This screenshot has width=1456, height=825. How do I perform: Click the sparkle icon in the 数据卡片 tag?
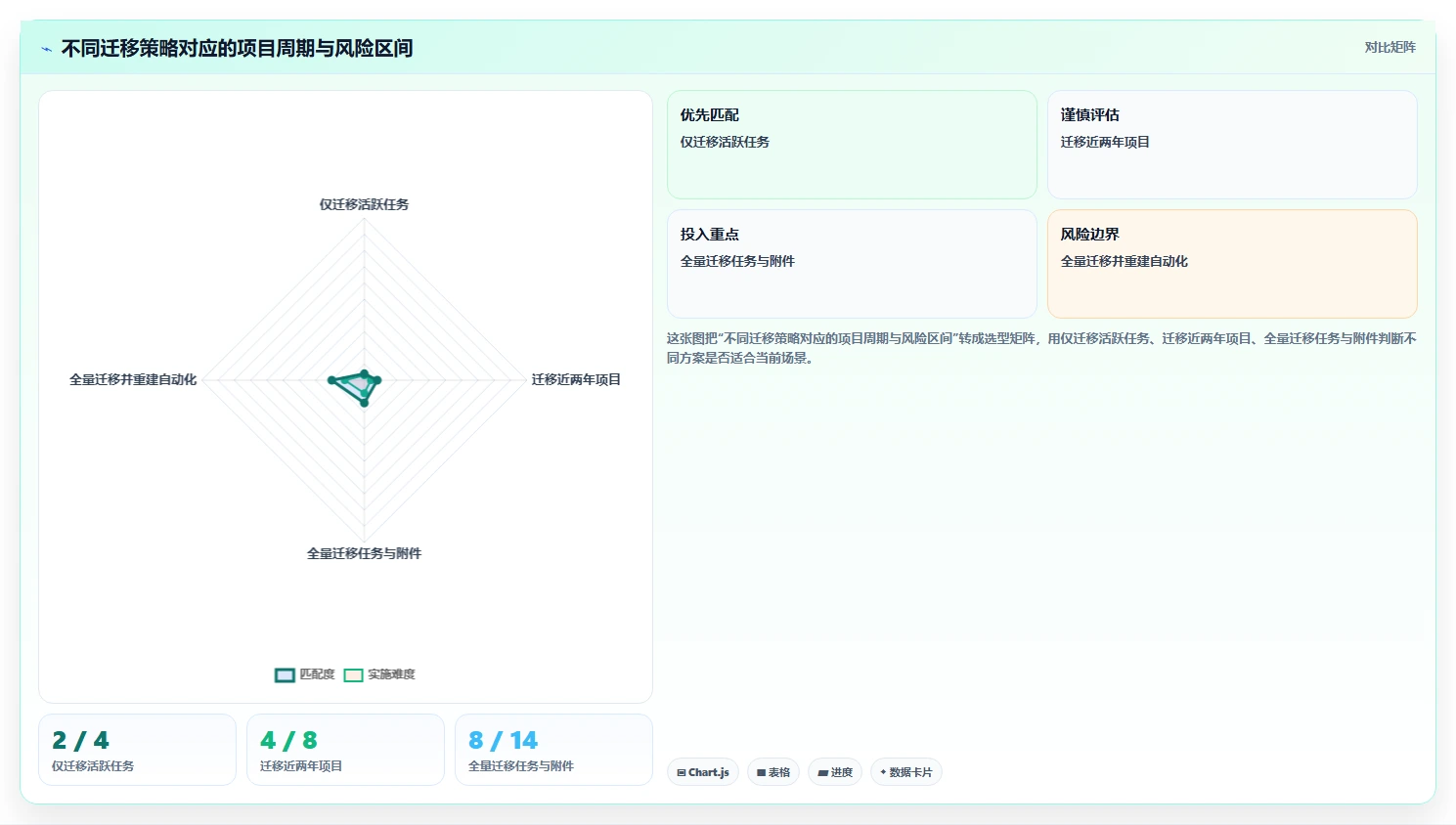click(x=883, y=772)
